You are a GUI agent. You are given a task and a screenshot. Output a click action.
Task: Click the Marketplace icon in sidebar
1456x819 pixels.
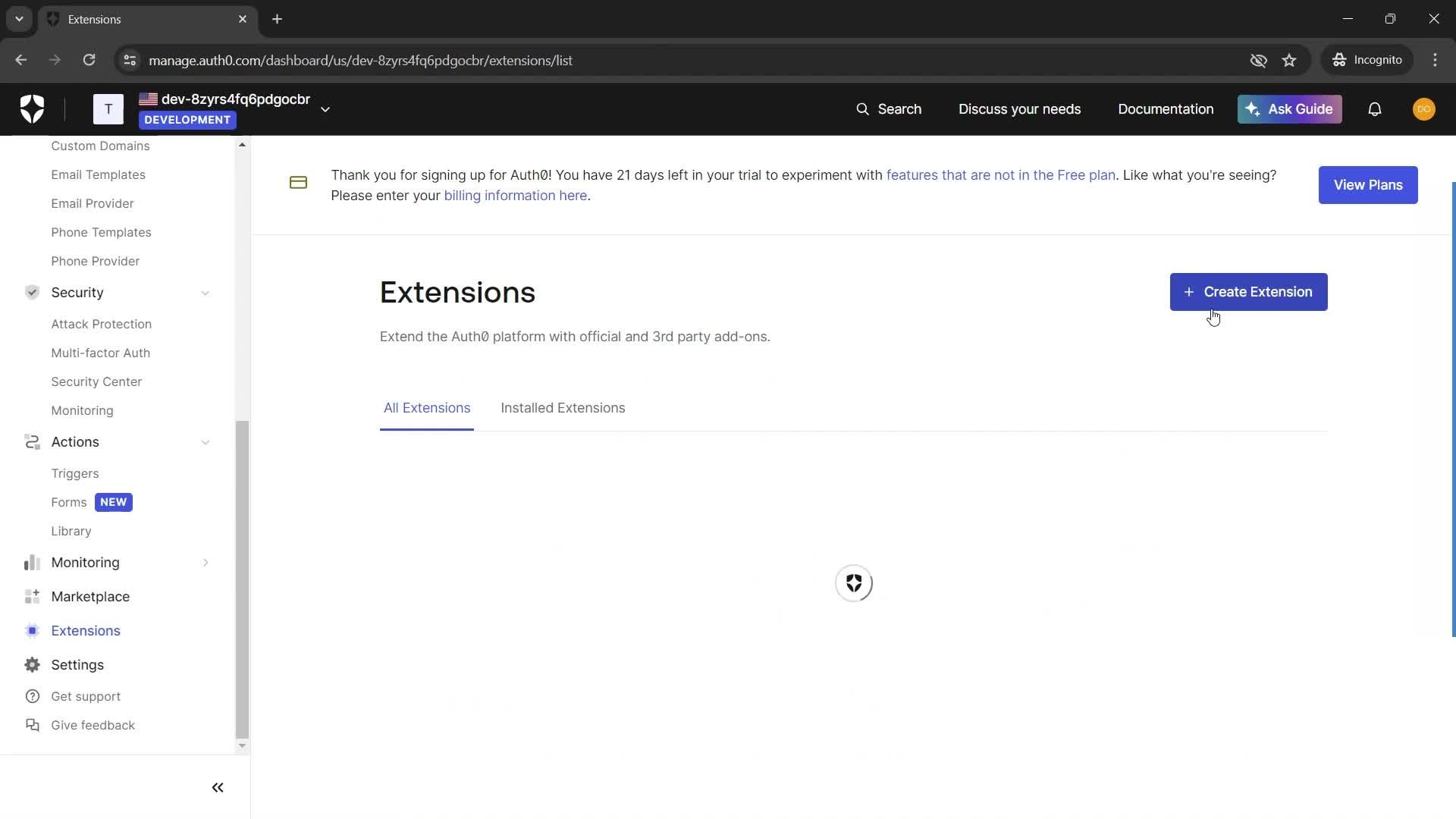coord(32,597)
